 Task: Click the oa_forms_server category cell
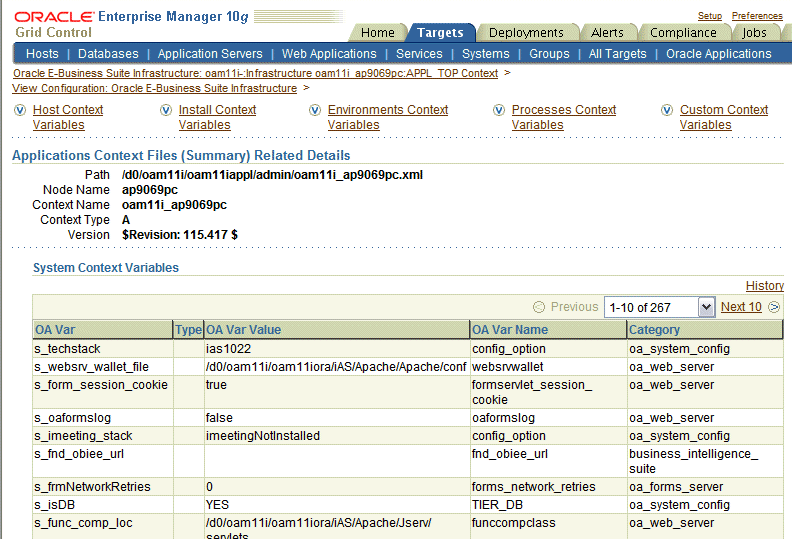pyautogui.click(x=706, y=487)
